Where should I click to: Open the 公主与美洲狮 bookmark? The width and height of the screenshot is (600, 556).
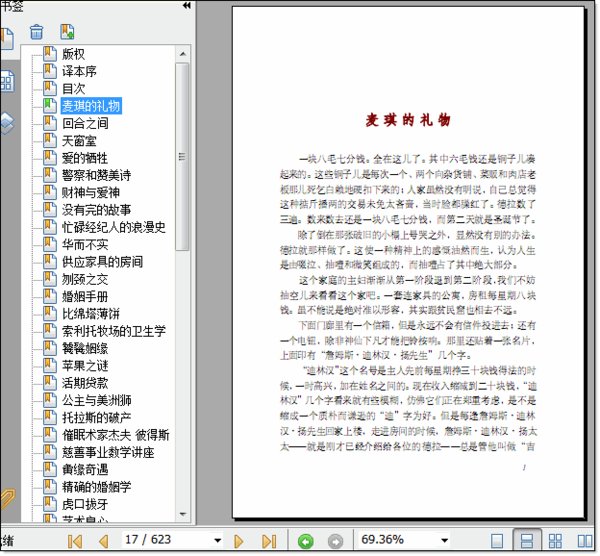96,401
